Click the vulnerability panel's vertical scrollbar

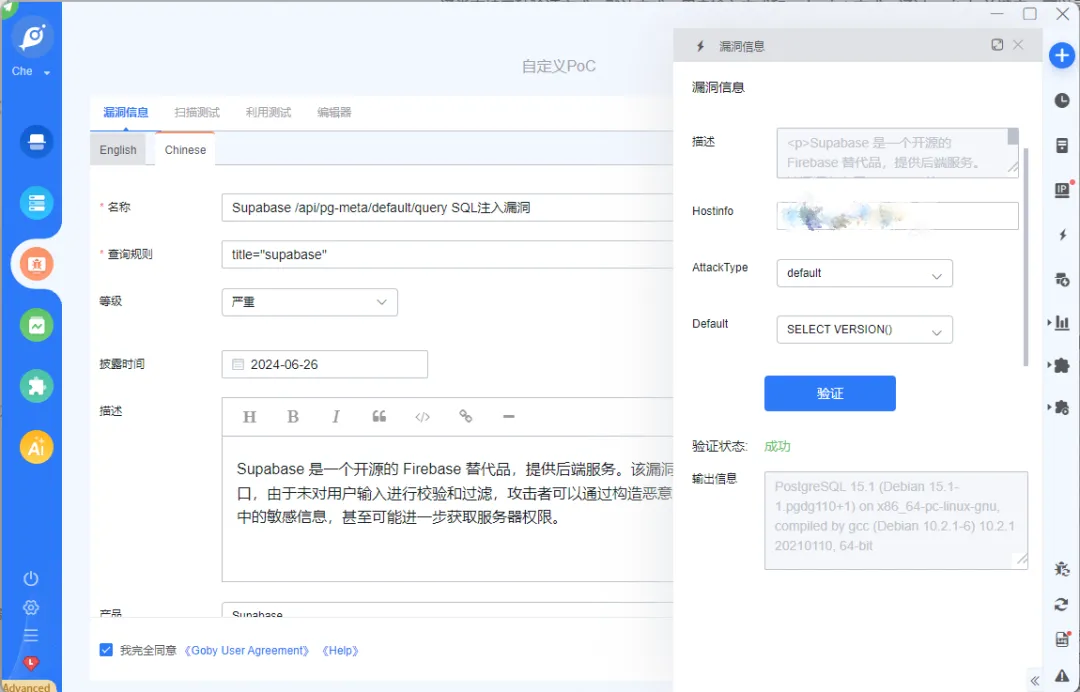pyautogui.click(x=1026, y=256)
